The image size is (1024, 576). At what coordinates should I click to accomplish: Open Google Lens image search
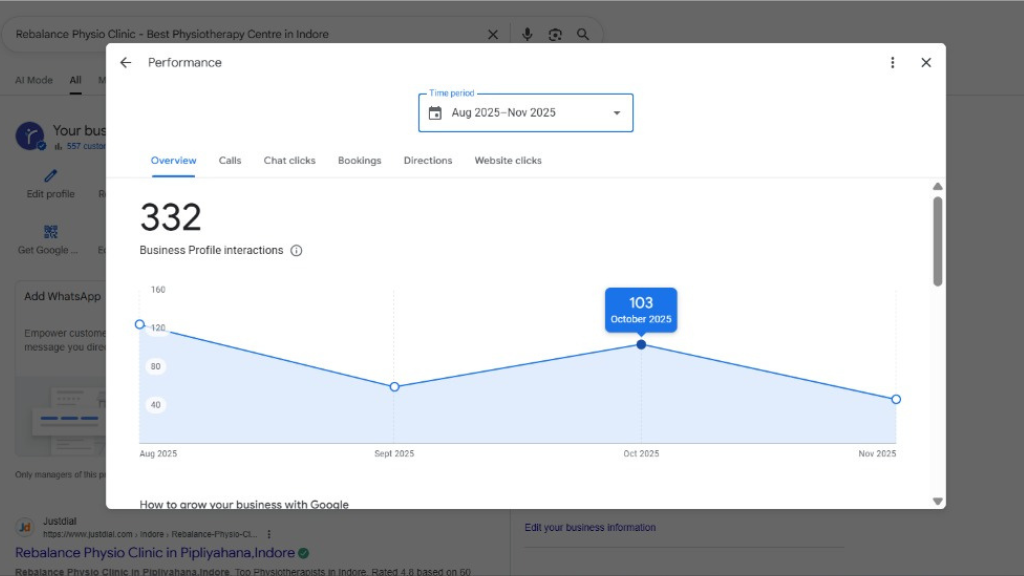555,34
